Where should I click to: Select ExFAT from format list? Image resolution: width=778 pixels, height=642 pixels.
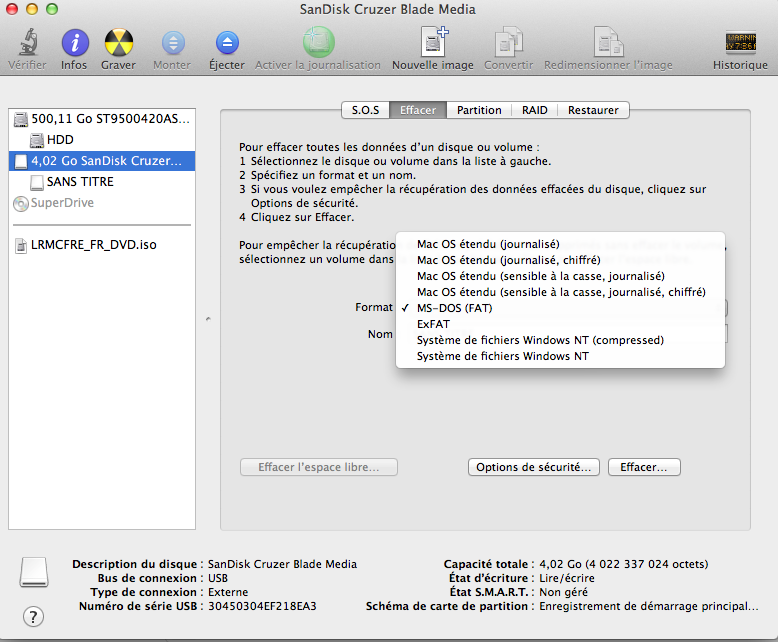[x=432, y=324]
